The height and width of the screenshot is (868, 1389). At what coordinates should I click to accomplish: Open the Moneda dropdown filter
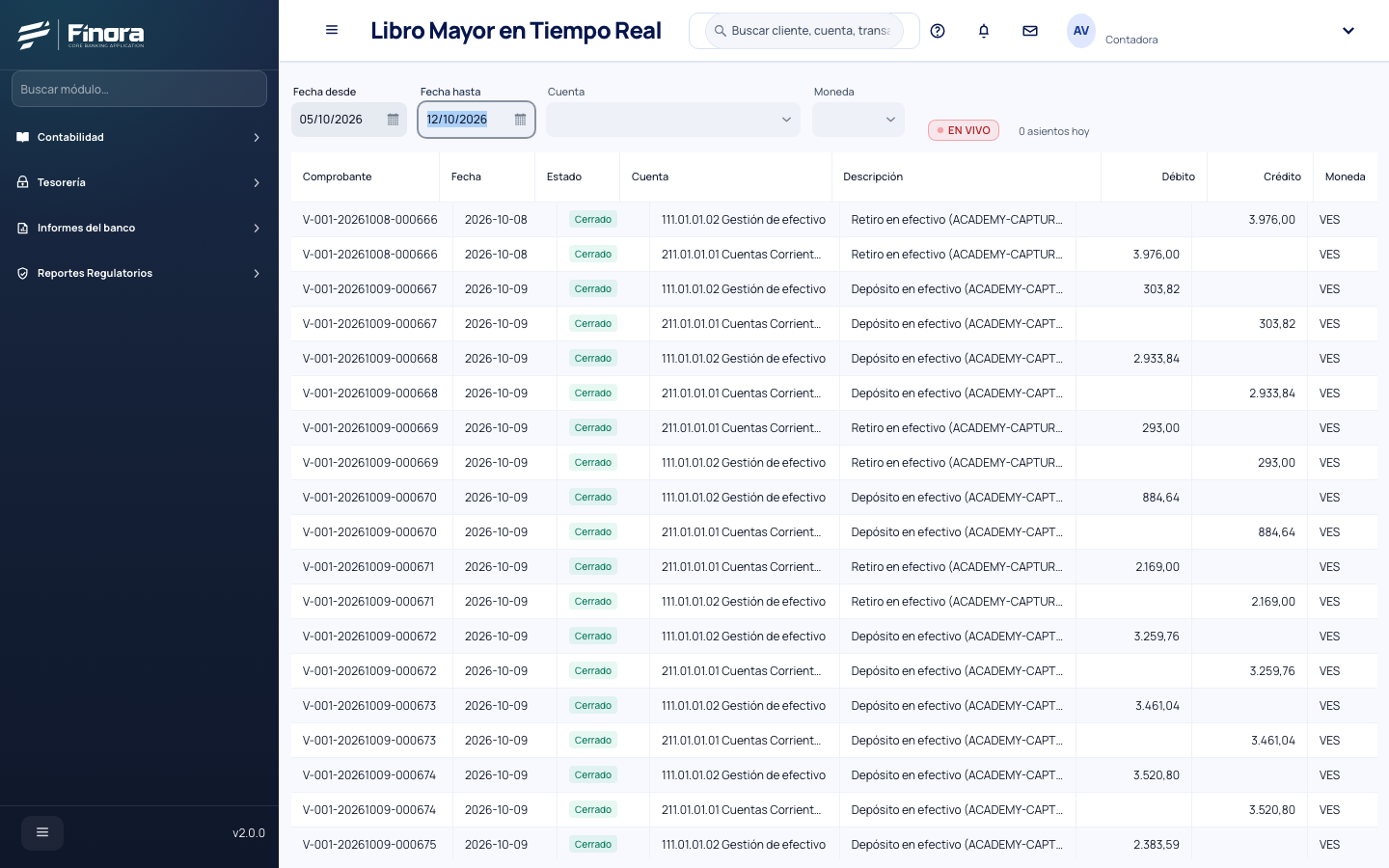click(x=858, y=120)
